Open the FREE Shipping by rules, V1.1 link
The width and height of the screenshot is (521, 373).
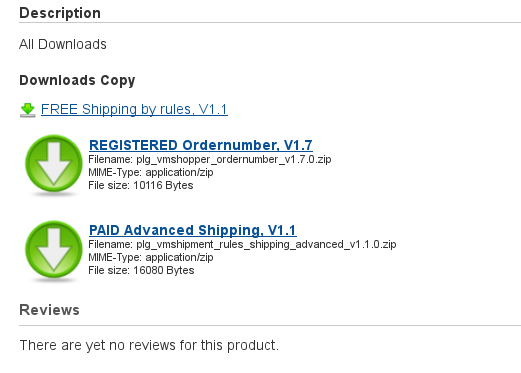[x=134, y=109]
